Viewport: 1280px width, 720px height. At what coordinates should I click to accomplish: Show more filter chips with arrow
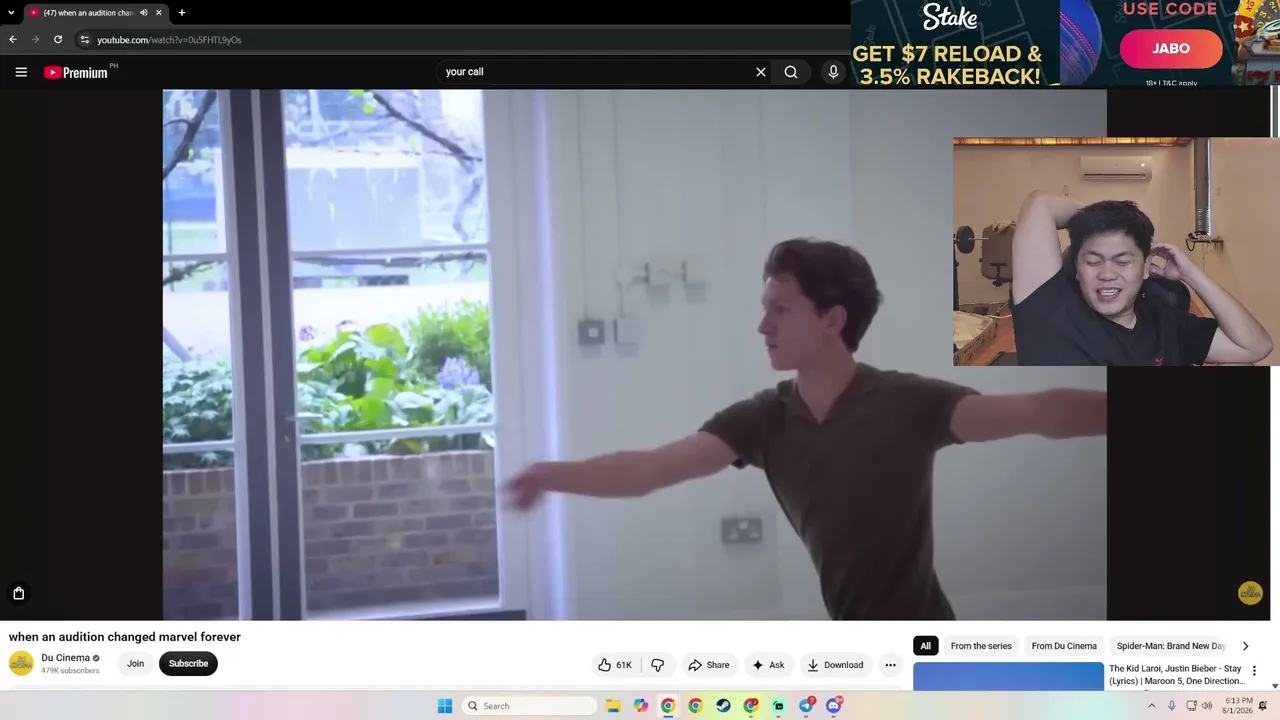click(x=1245, y=646)
